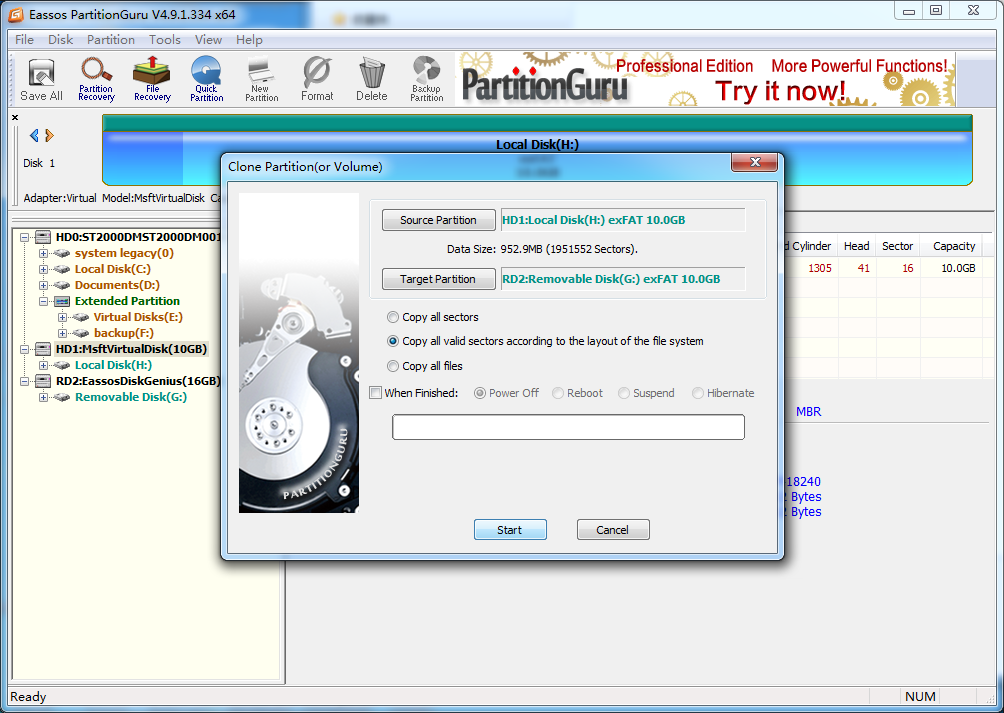Click the Capacity column header
This screenshot has width=1004, height=713.
click(953, 246)
